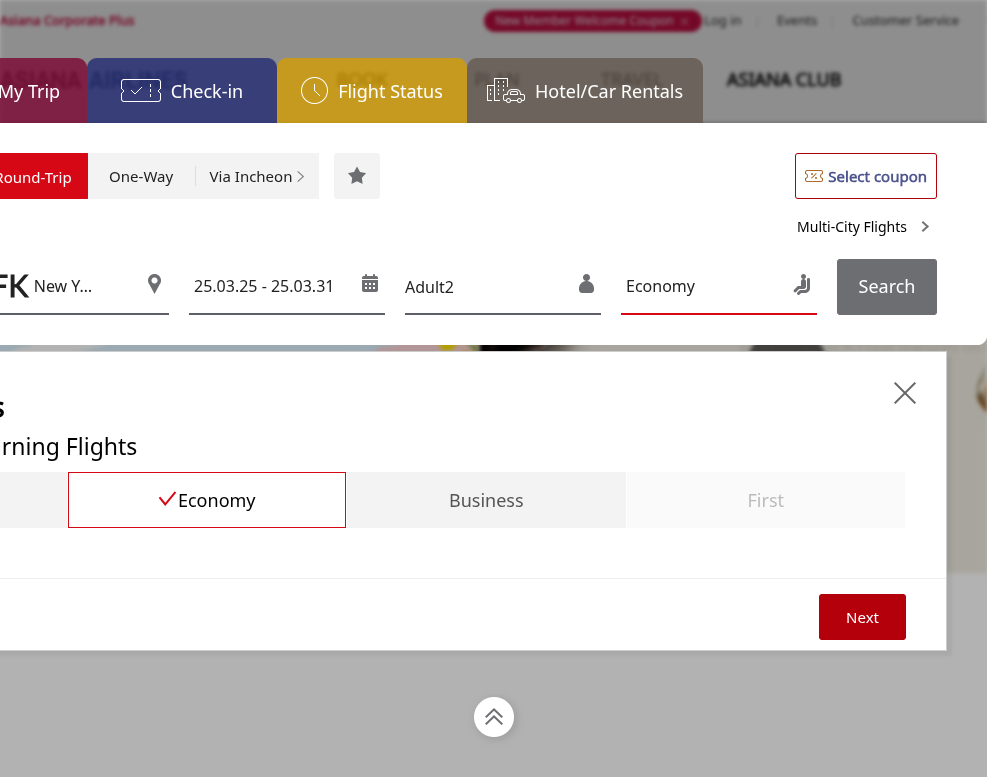
Task: Click the Flight Status clock icon
Action: [x=314, y=91]
